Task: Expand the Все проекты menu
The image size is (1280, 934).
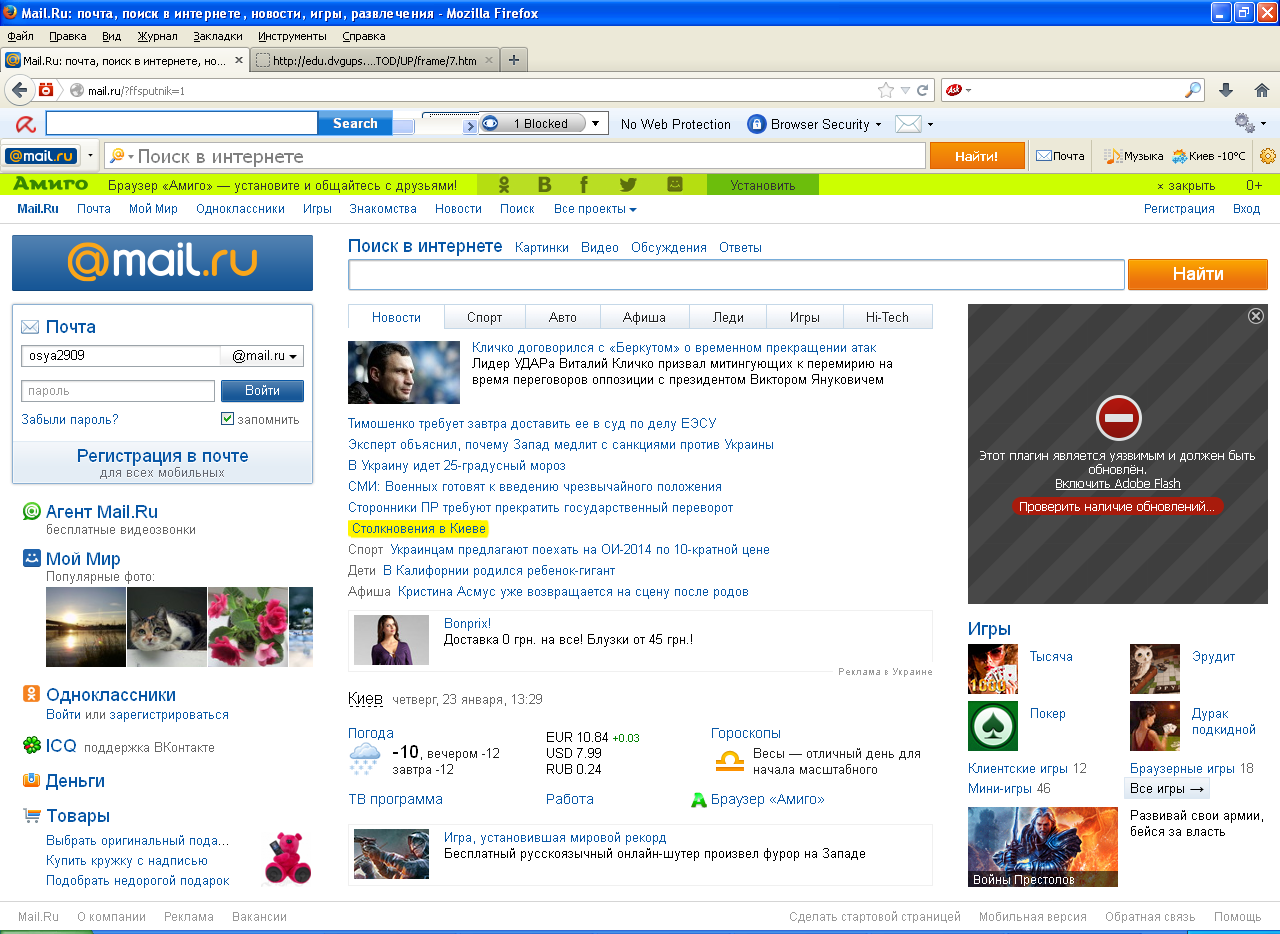Action: tap(595, 209)
